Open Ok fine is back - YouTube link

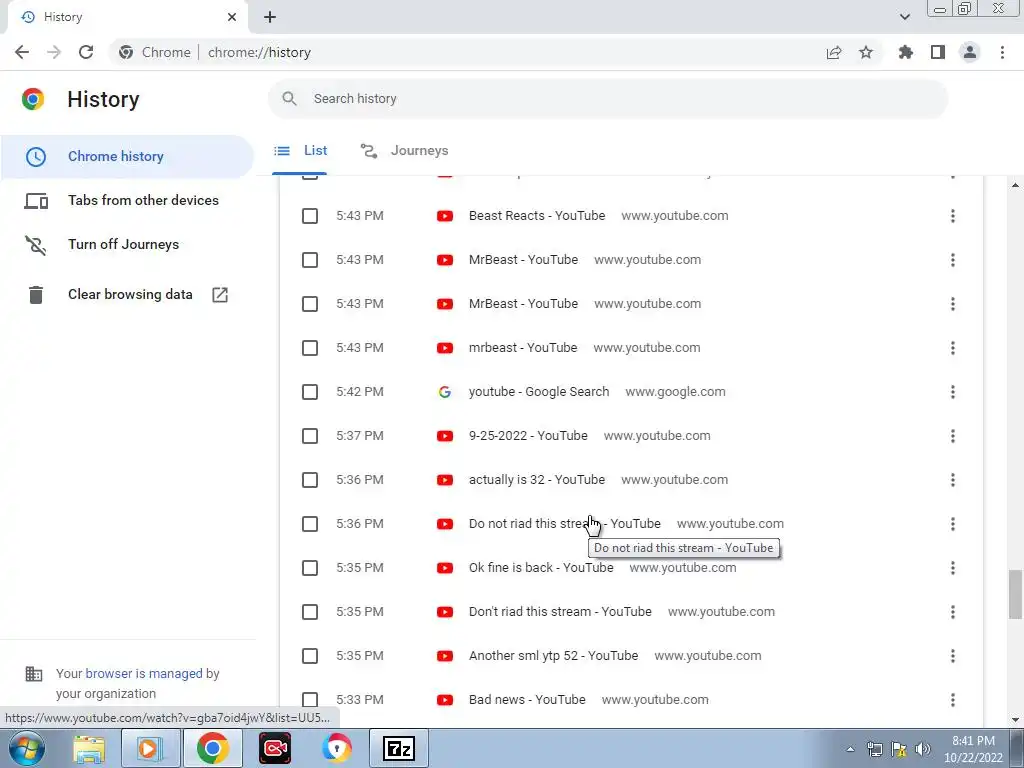coord(541,568)
